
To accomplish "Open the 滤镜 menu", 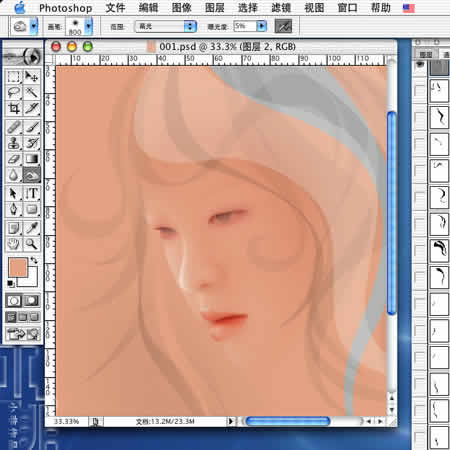I will (x=281, y=8).
